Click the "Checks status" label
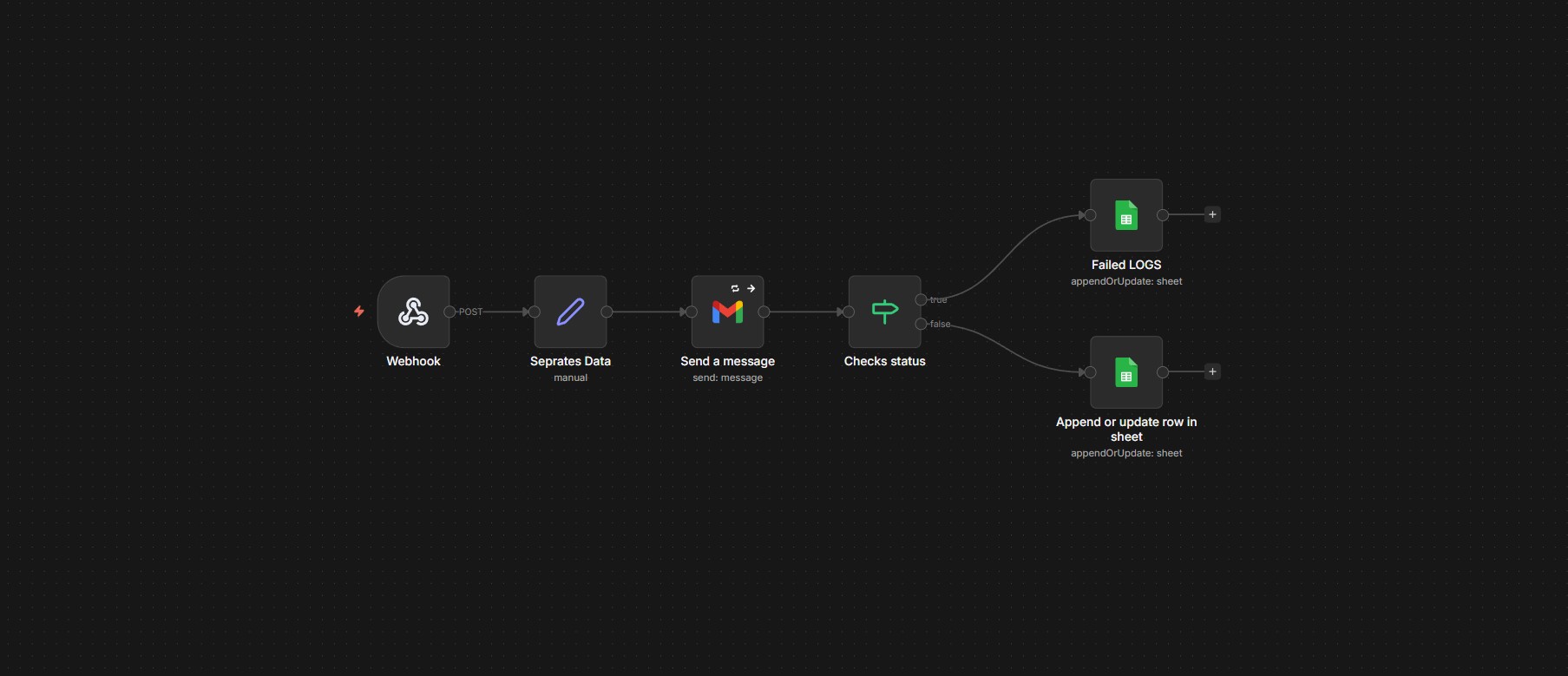Screen dimensions: 1568x676 pyautogui.click(x=884, y=361)
